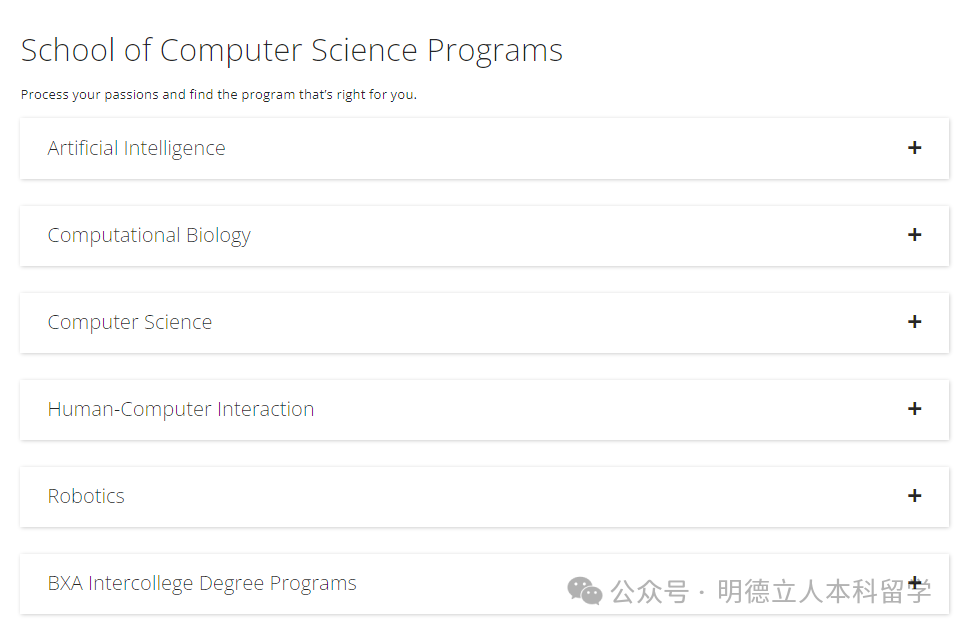Click the plus icon for Human-Computer Interaction
This screenshot has height=630, width=962.
(914, 409)
